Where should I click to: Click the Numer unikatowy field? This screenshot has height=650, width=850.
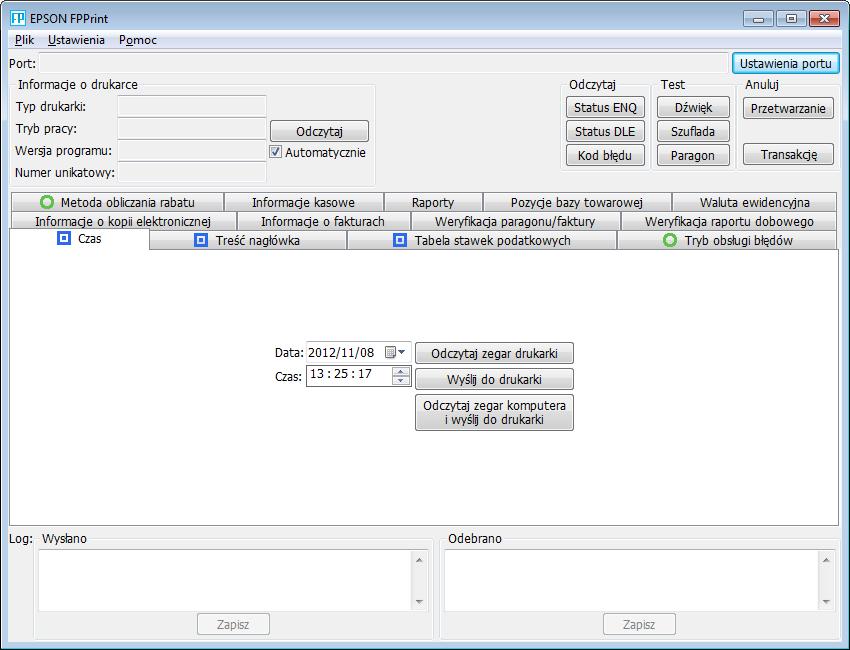(x=192, y=172)
